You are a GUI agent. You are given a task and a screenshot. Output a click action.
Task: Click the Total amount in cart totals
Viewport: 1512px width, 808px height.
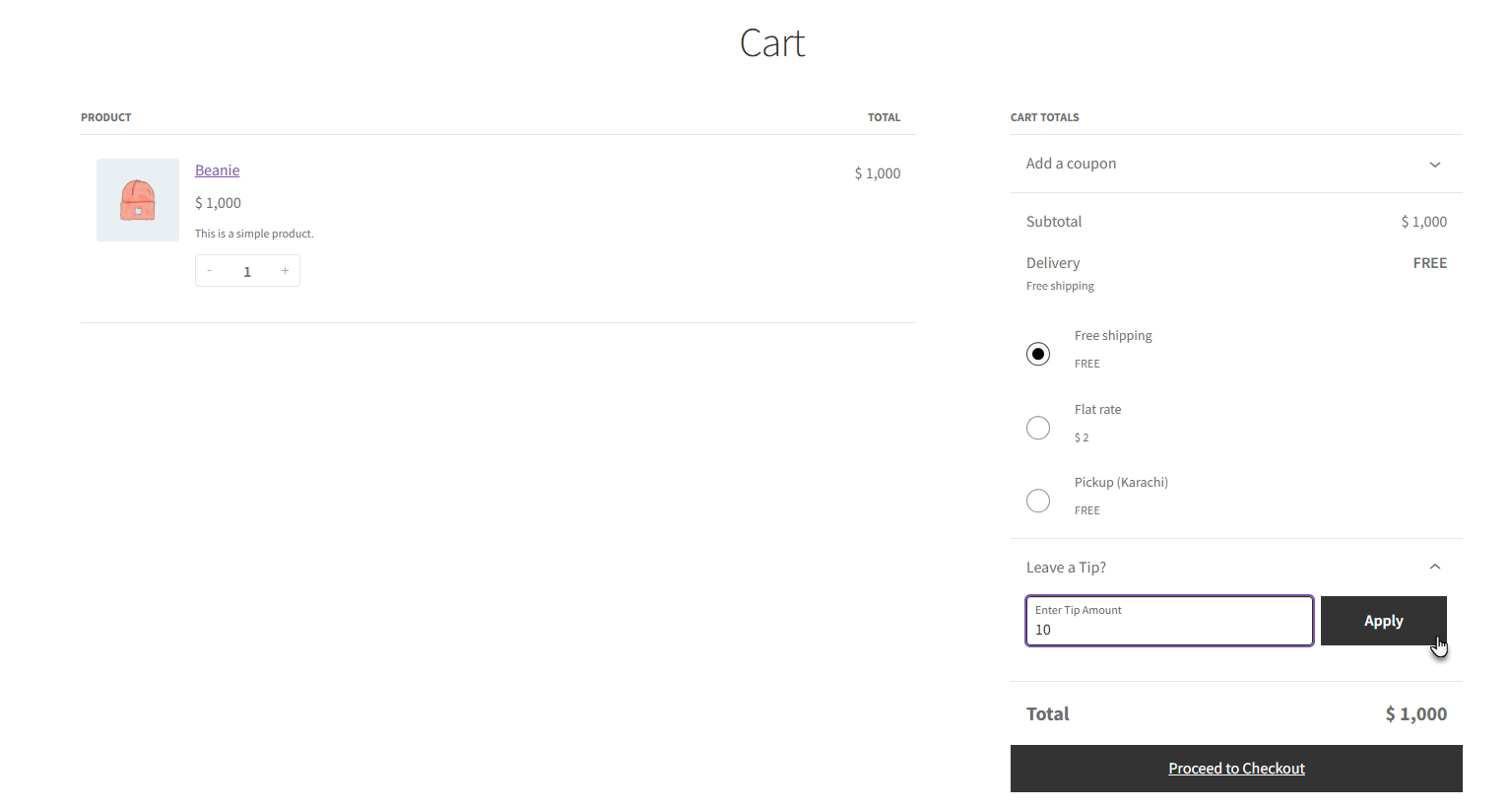point(1415,714)
